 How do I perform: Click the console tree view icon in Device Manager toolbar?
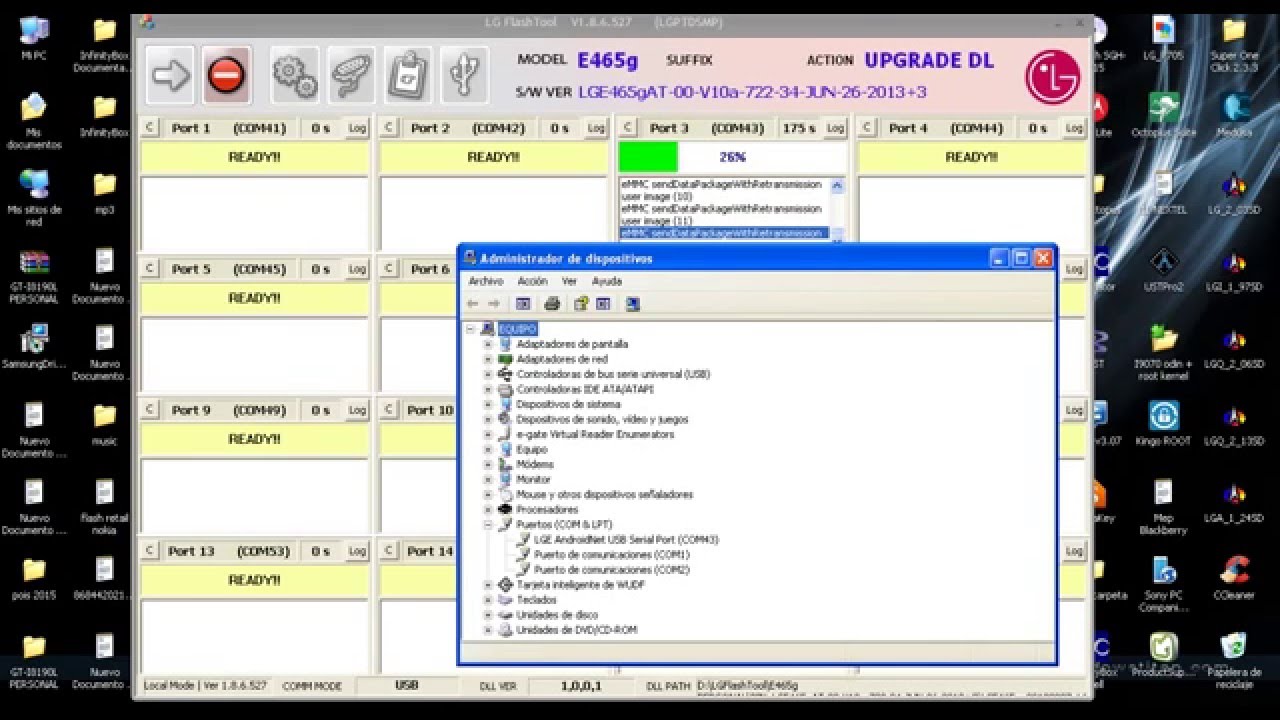[x=523, y=304]
